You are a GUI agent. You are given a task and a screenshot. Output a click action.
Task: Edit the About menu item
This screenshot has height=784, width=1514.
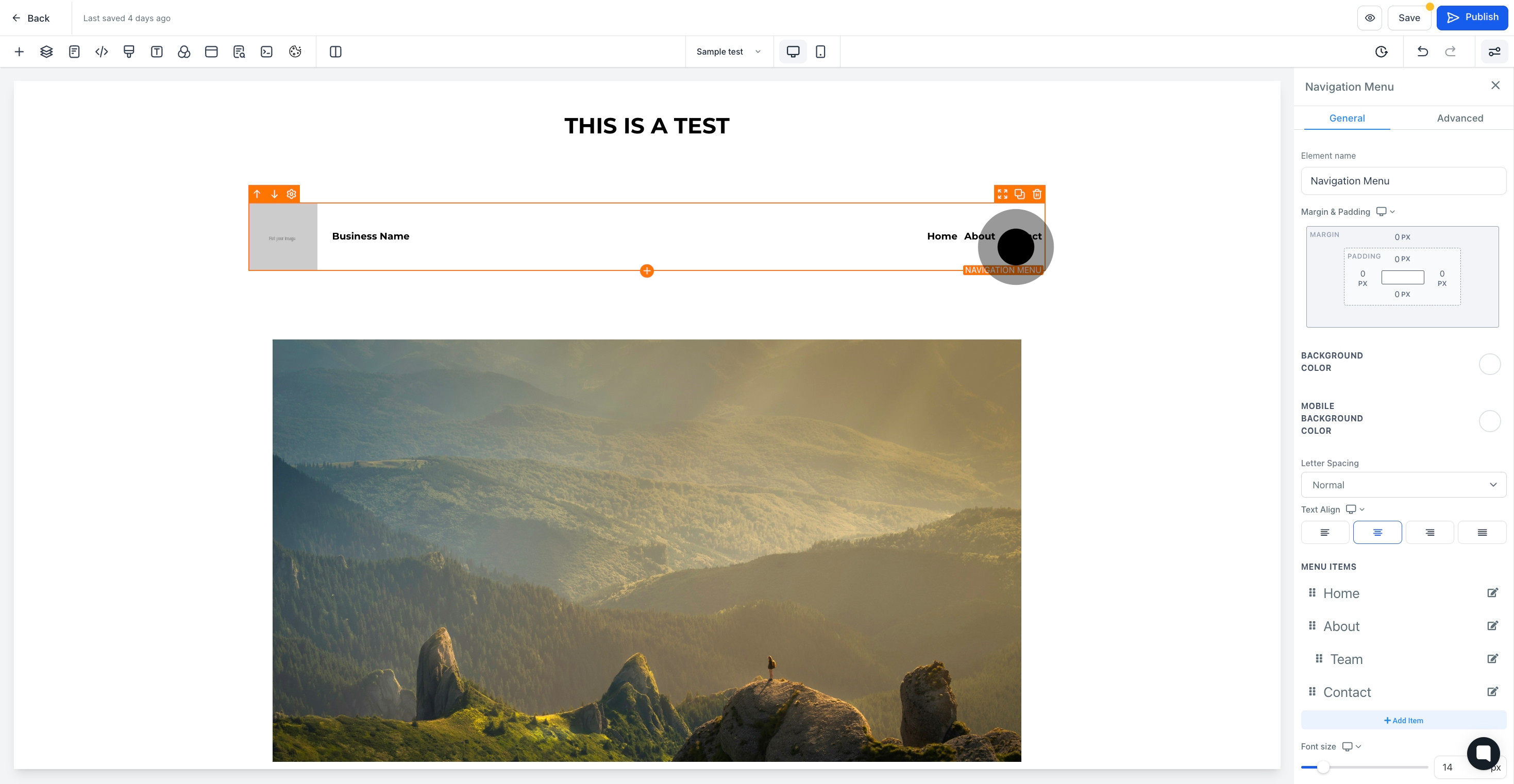[x=1492, y=625]
